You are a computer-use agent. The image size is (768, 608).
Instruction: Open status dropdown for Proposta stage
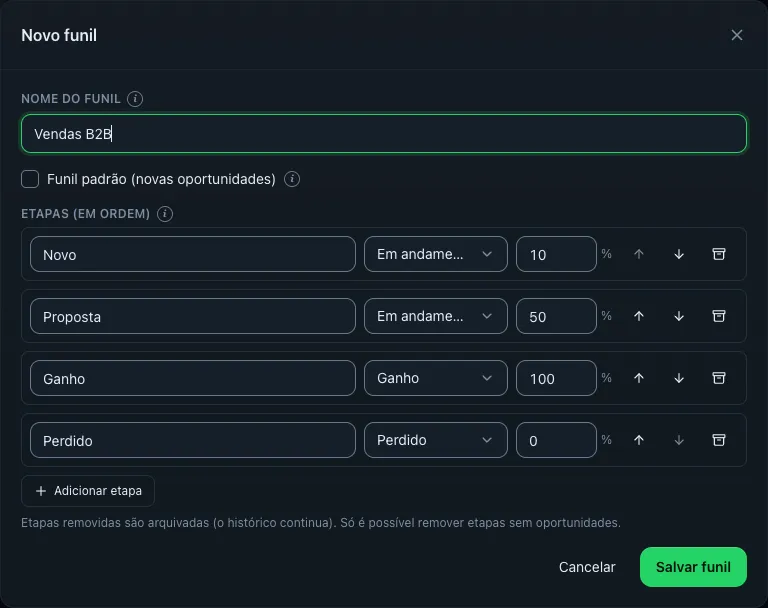[x=435, y=316]
